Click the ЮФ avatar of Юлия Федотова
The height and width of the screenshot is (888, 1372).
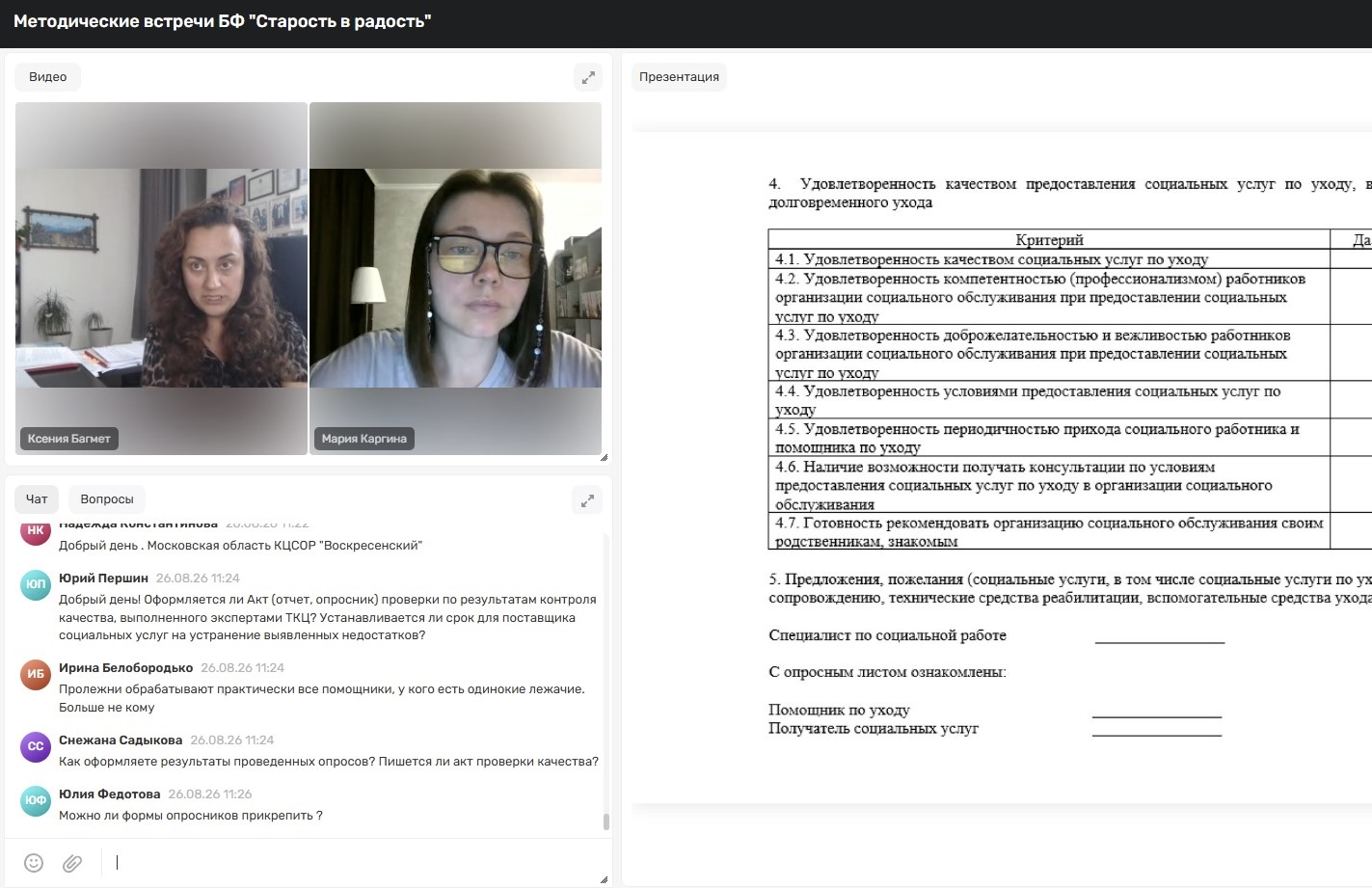[x=36, y=800]
